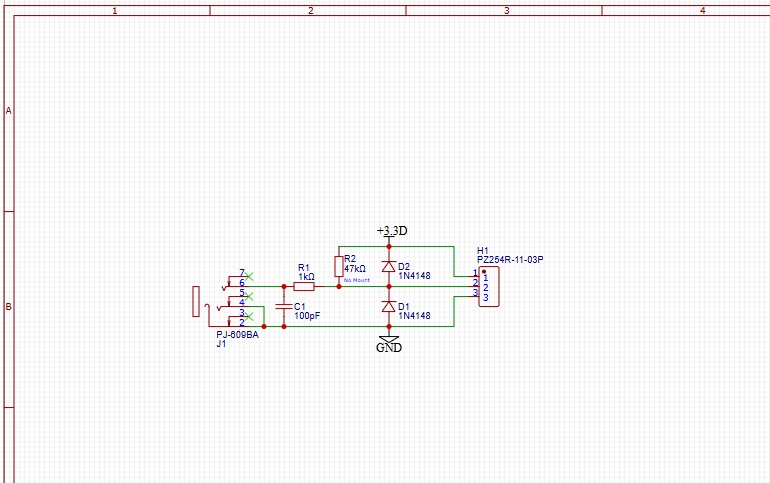The height and width of the screenshot is (483, 770).
Task: Click the "R1" designator label
Action: pyautogui.click(x=304, y=268)
